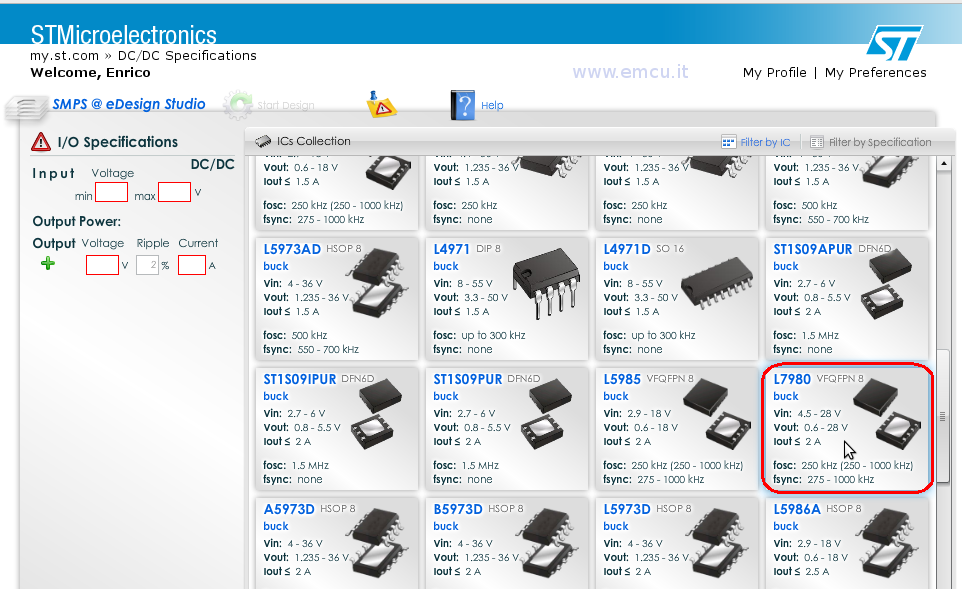The image size is (962, 589).
Task: Click the input voltage max field
Action: click(x=174, y=192)
